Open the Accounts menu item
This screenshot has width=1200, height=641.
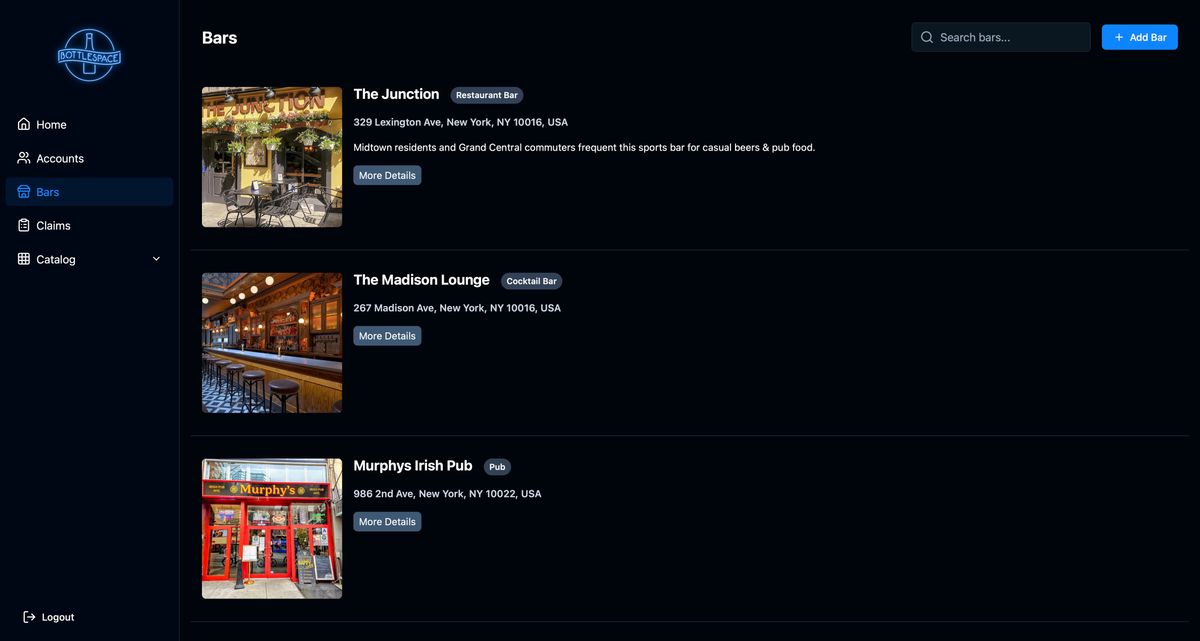(x=60, y=158)
